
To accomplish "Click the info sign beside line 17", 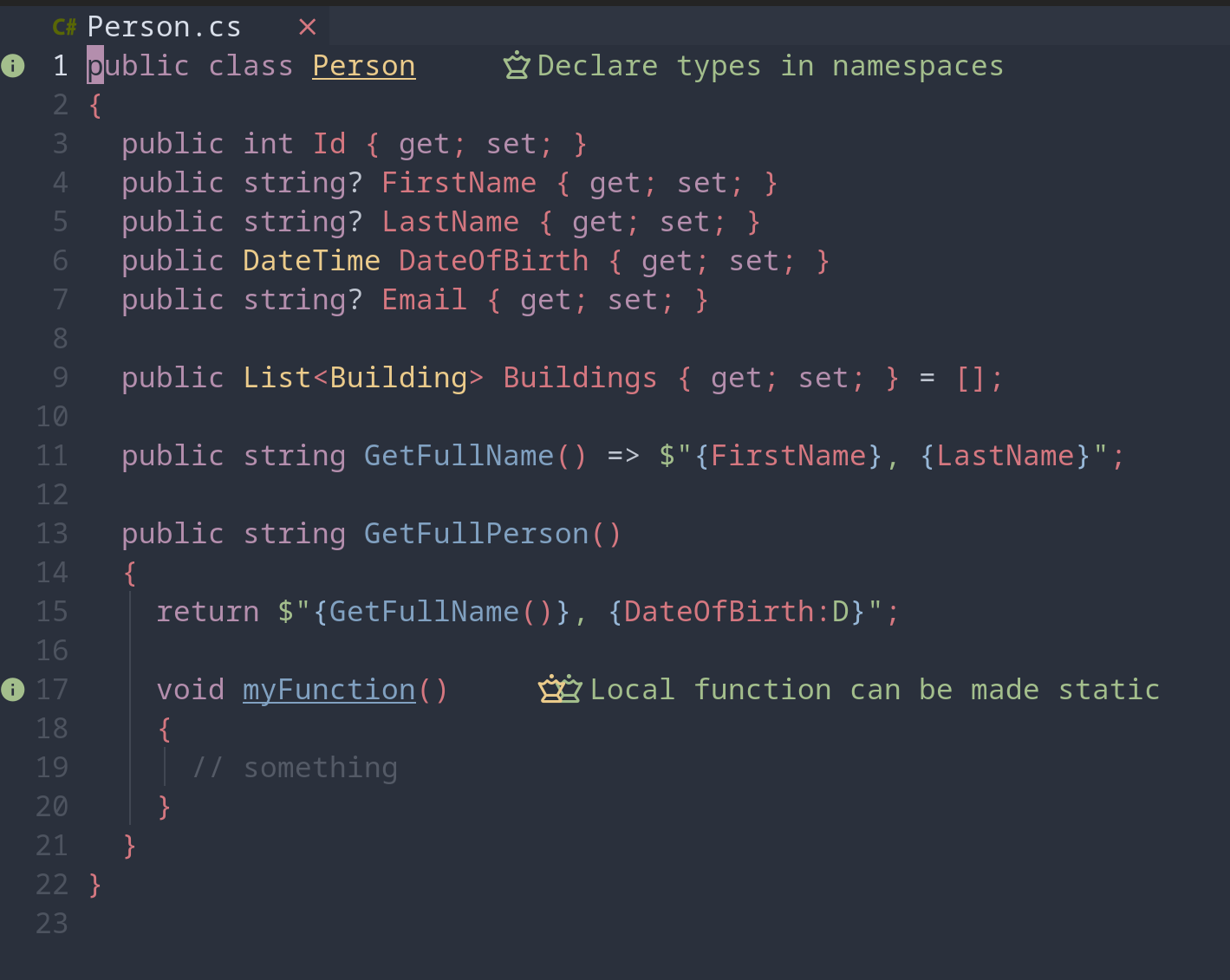I will [x=13, y=690].
